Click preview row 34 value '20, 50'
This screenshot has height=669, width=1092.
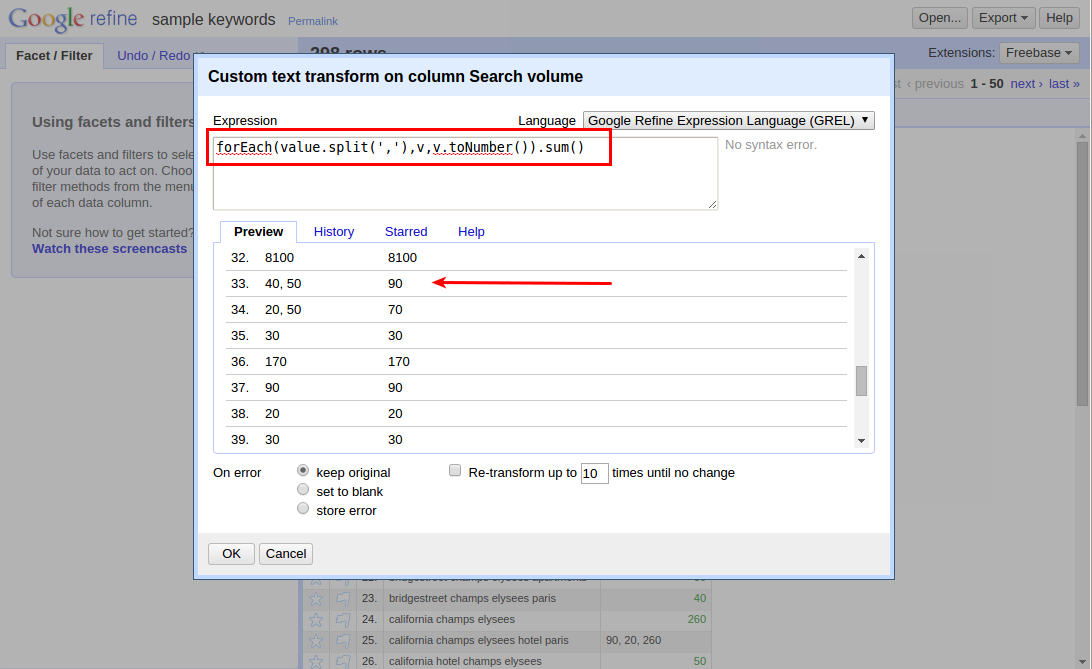pyautogui.click(x=283, y=309)
